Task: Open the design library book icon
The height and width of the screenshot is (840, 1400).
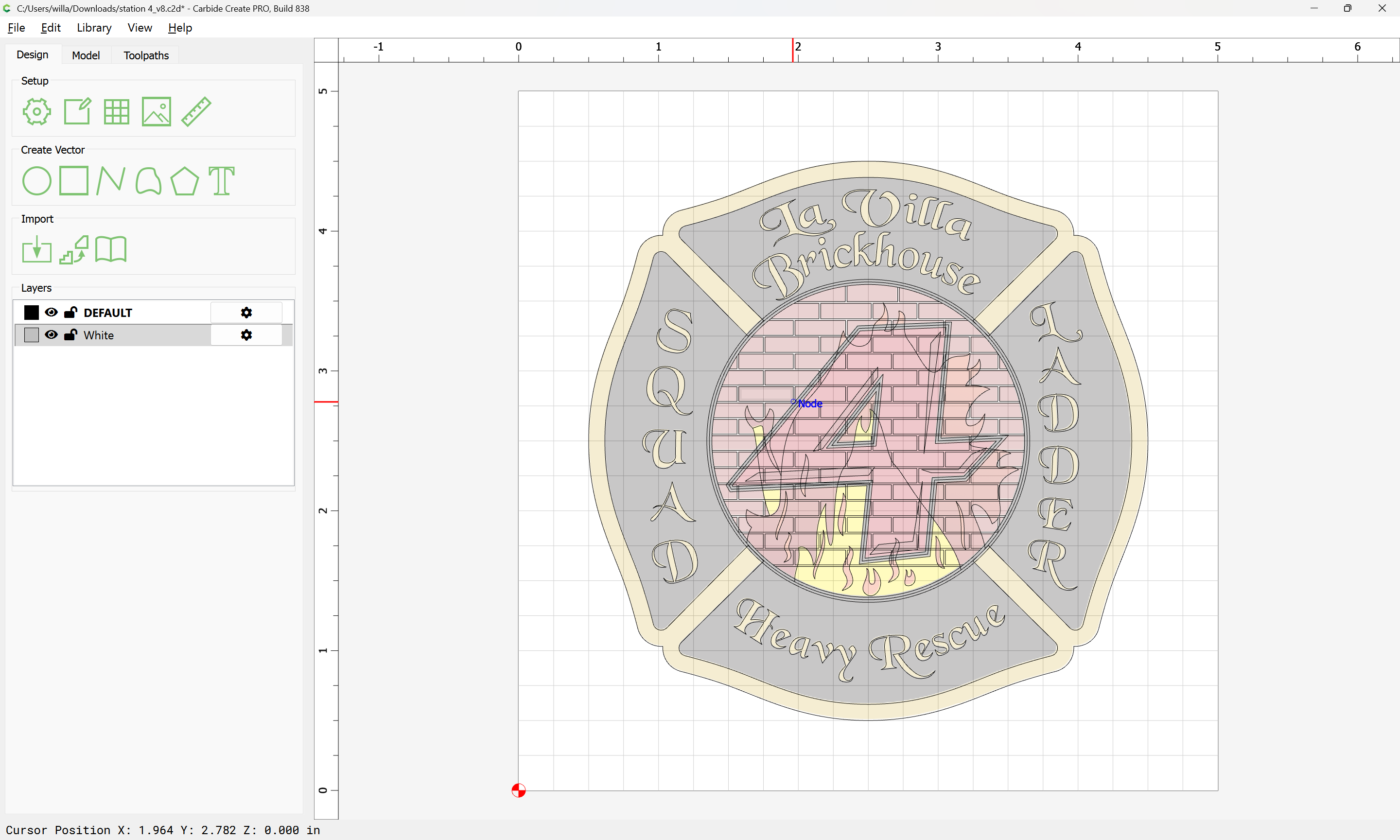Action: click(x=110, y=250)
